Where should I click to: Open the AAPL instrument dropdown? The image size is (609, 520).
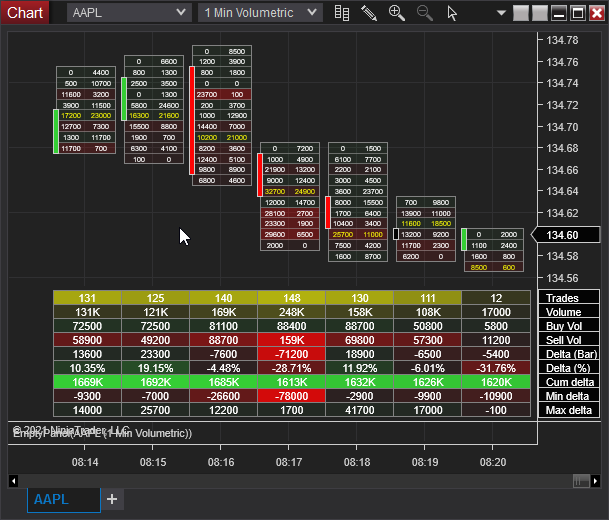129,13
